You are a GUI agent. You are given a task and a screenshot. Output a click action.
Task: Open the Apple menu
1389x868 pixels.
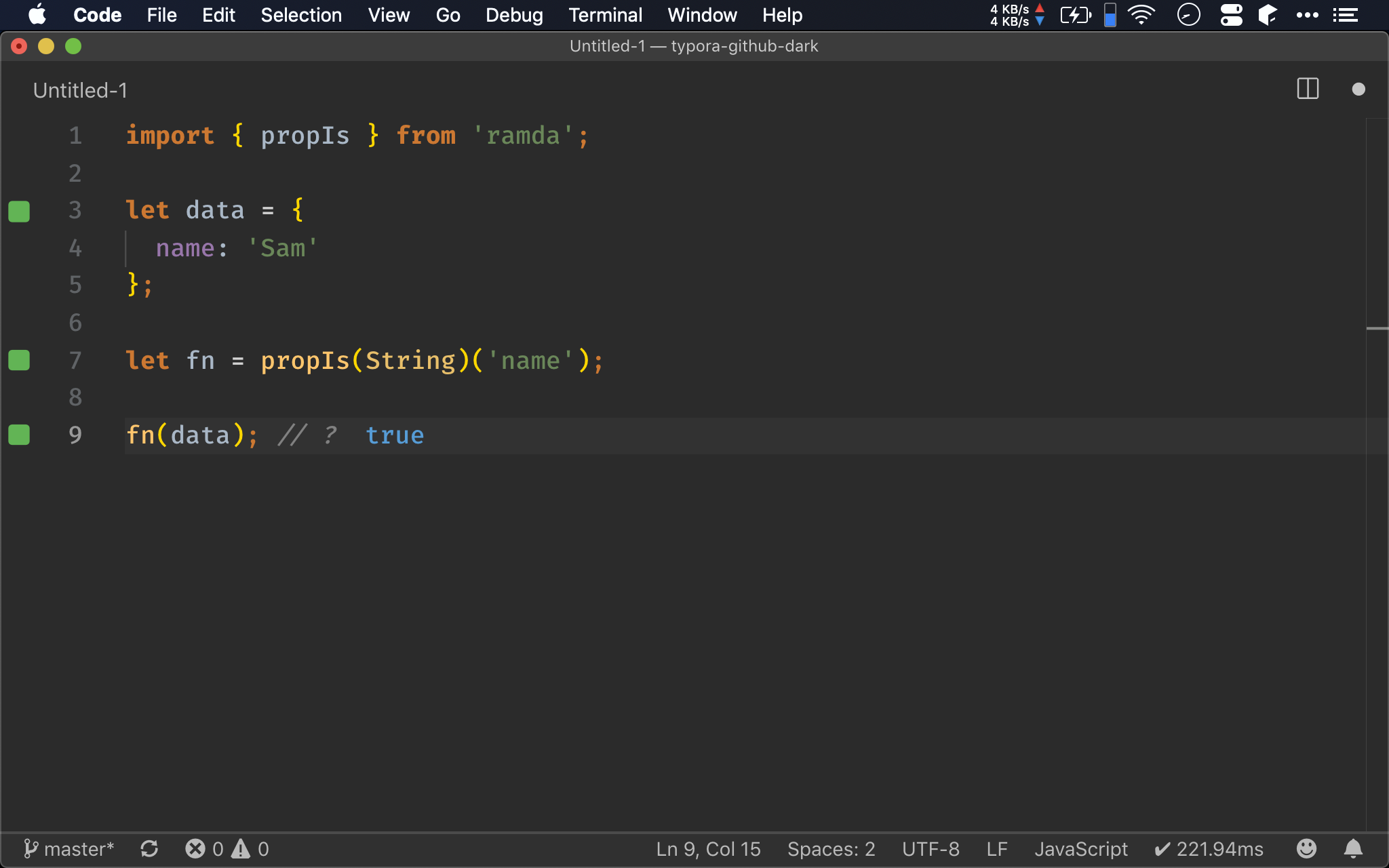point(37,14)
